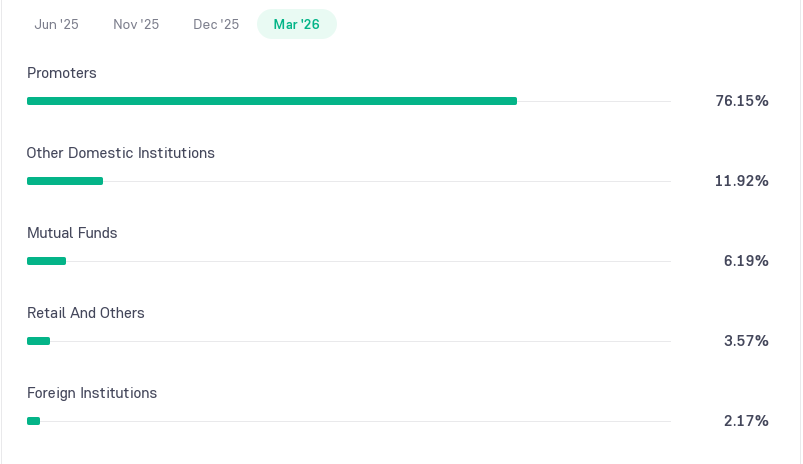Click the active Mar '26 tab
803x464 pixels.
coord(297,24)
